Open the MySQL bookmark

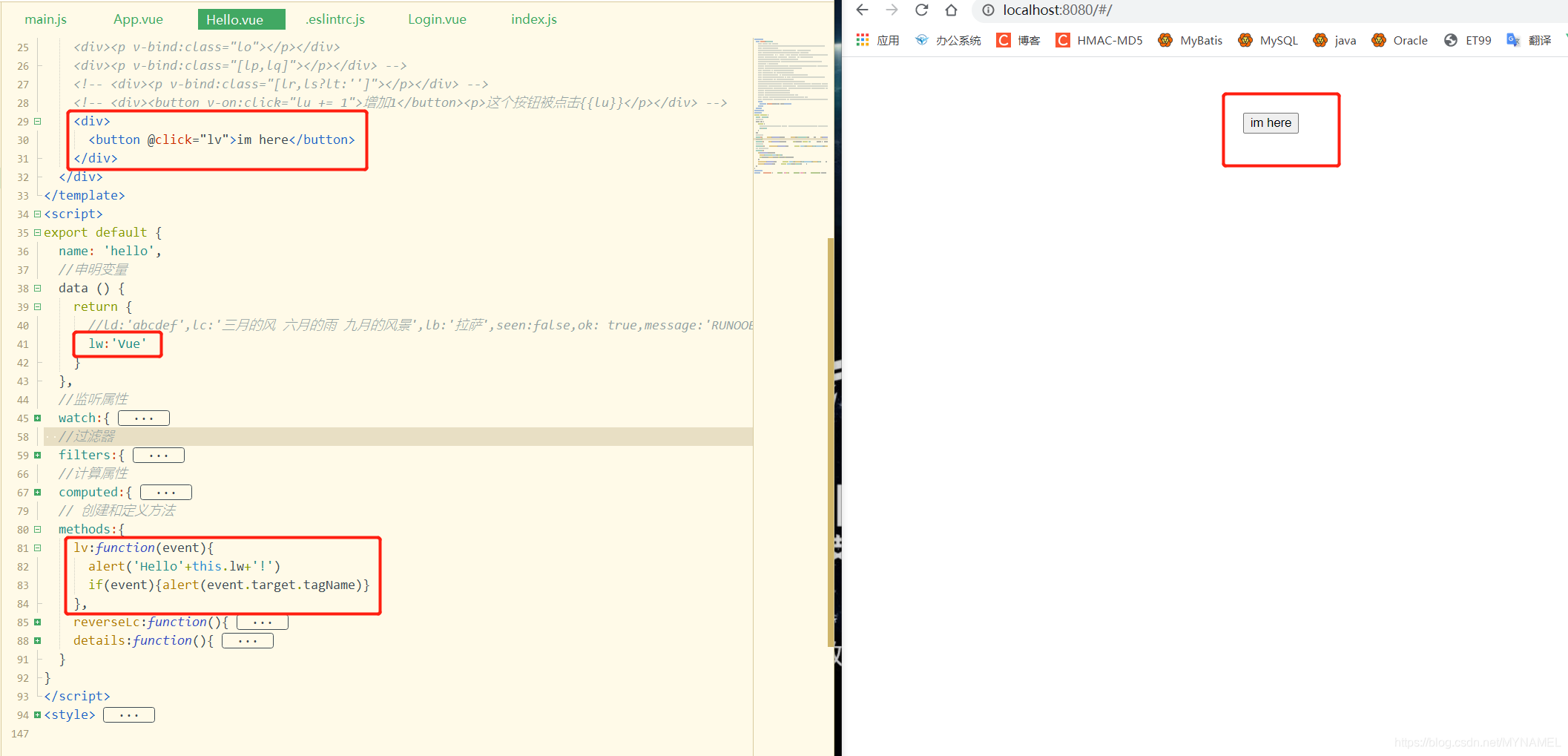coord(1268,40)
